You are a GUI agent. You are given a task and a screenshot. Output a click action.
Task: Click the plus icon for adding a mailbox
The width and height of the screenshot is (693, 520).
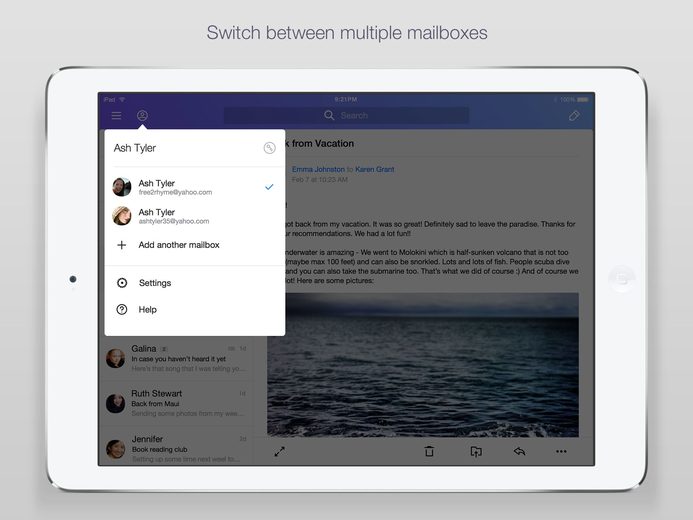(x=122, y=245)
